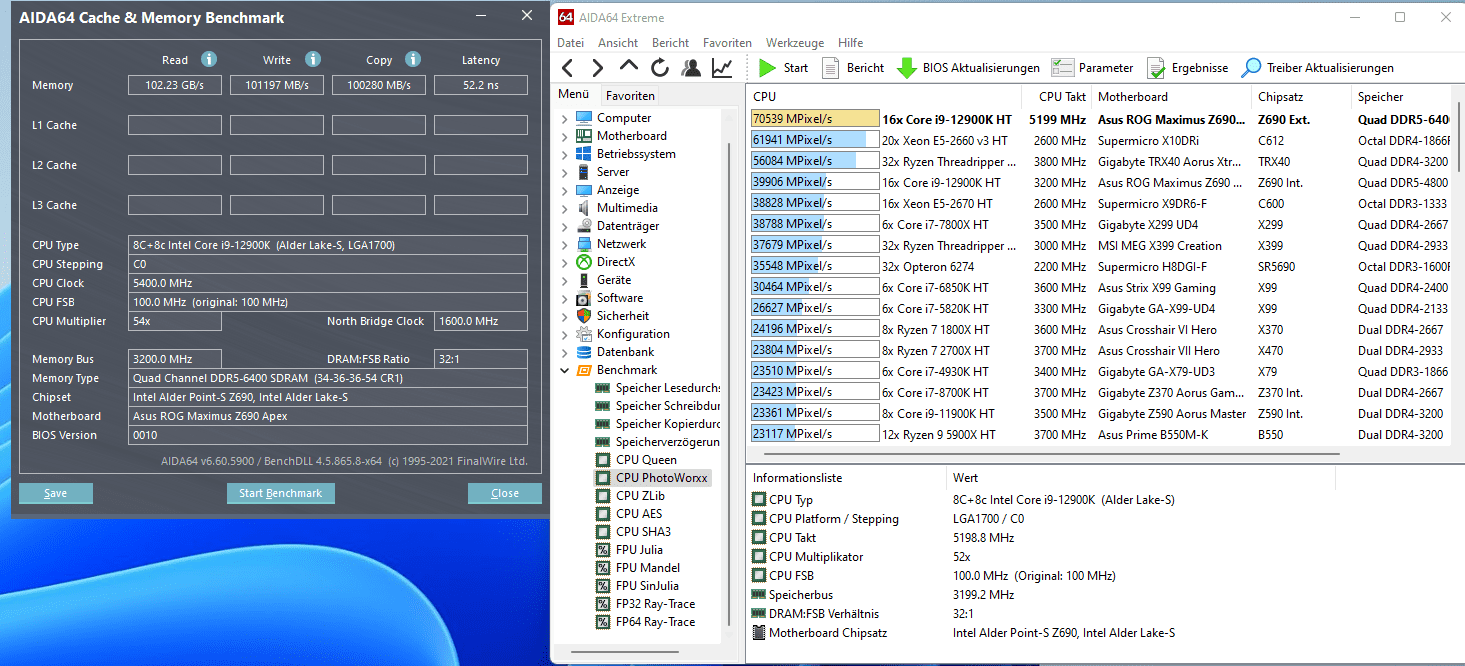The image size is (1465, 666).
Task: Click the Save button
Action: click(56, 493)
